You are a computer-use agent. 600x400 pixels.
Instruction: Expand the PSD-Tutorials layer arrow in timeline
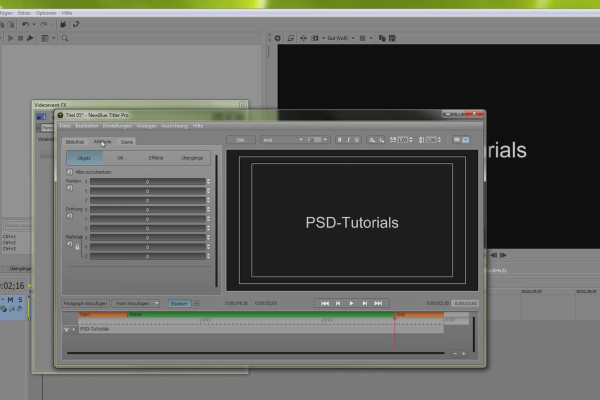click(x=73, y=329)
